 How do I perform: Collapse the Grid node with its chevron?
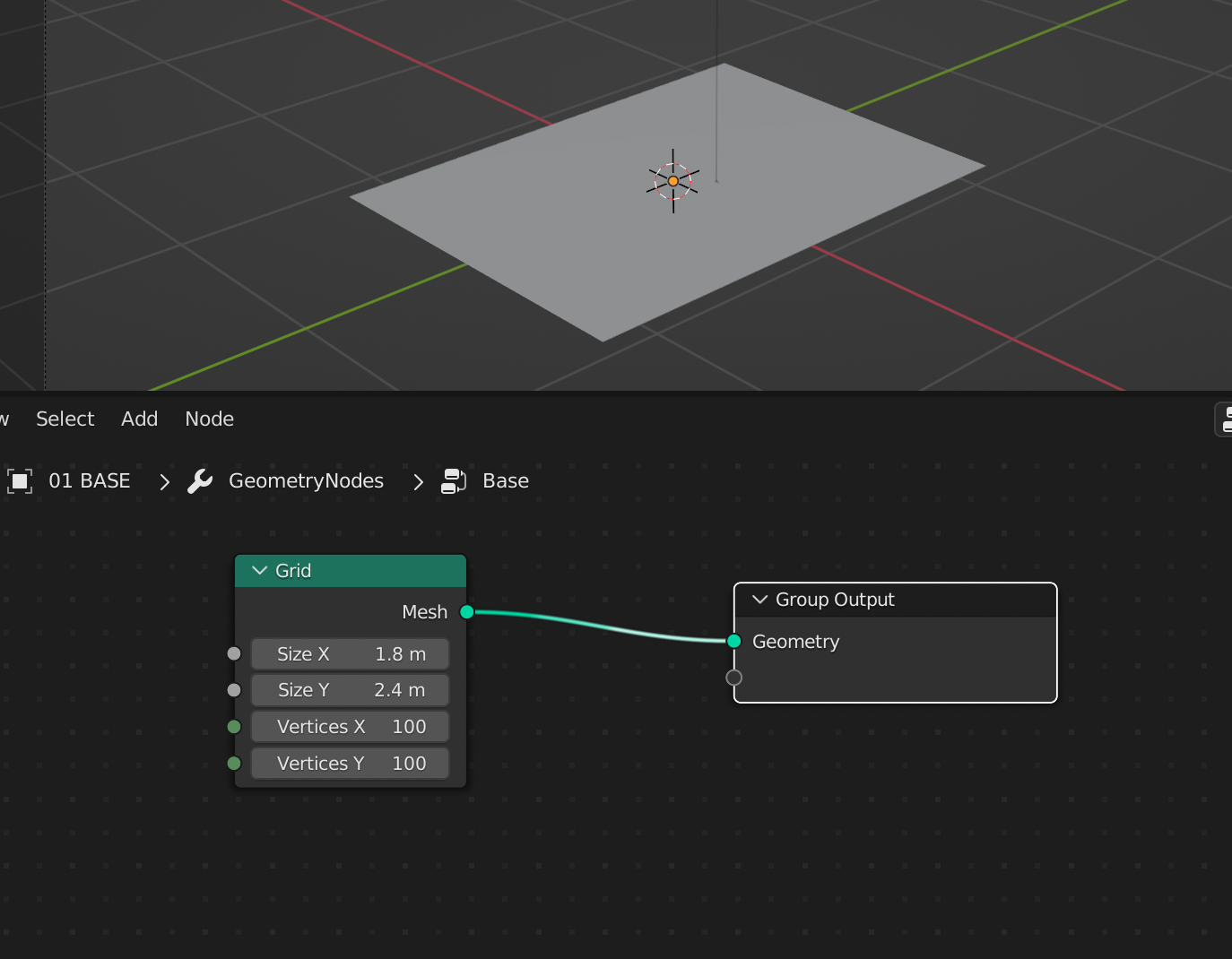[260, 571]
